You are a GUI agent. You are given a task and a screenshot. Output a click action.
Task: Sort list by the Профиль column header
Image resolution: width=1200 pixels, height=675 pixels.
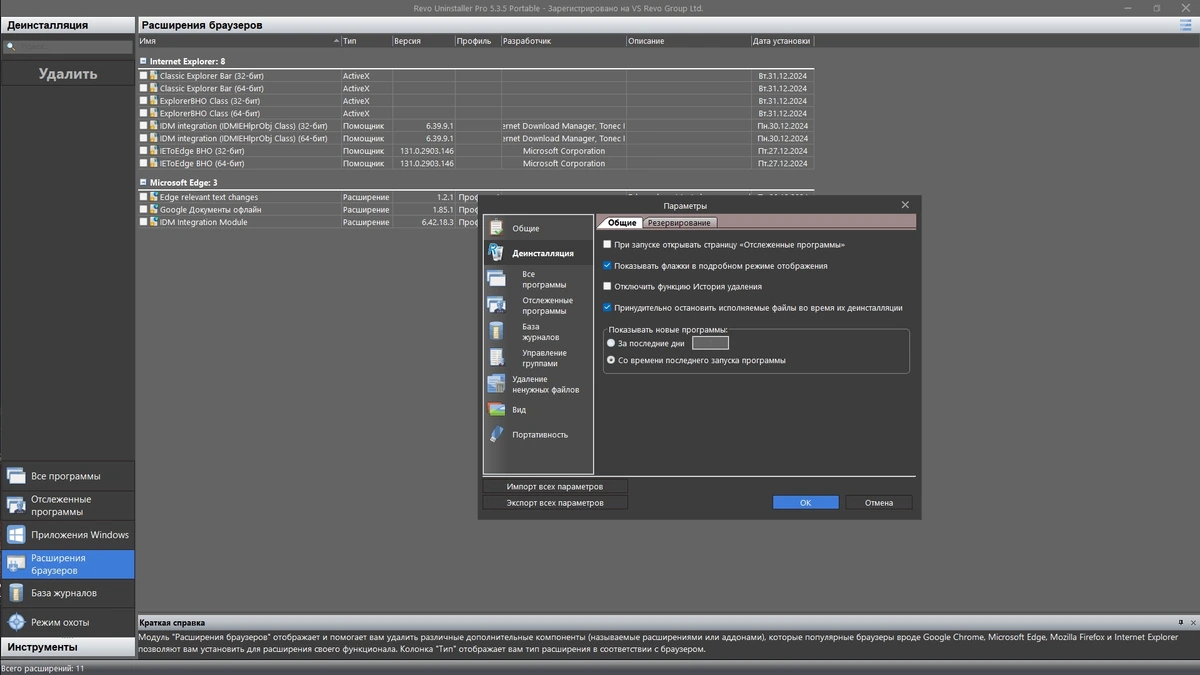(477, 42)
